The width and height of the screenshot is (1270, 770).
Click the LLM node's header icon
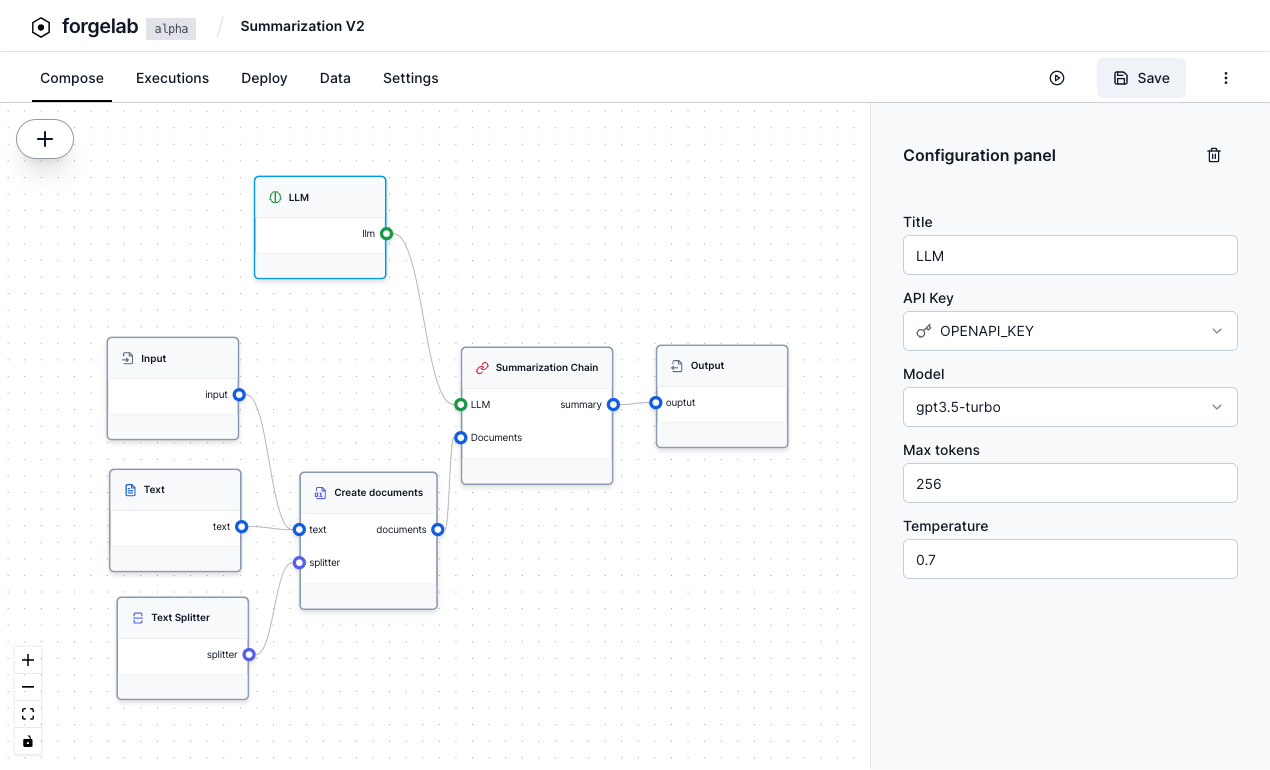point(274,197)
